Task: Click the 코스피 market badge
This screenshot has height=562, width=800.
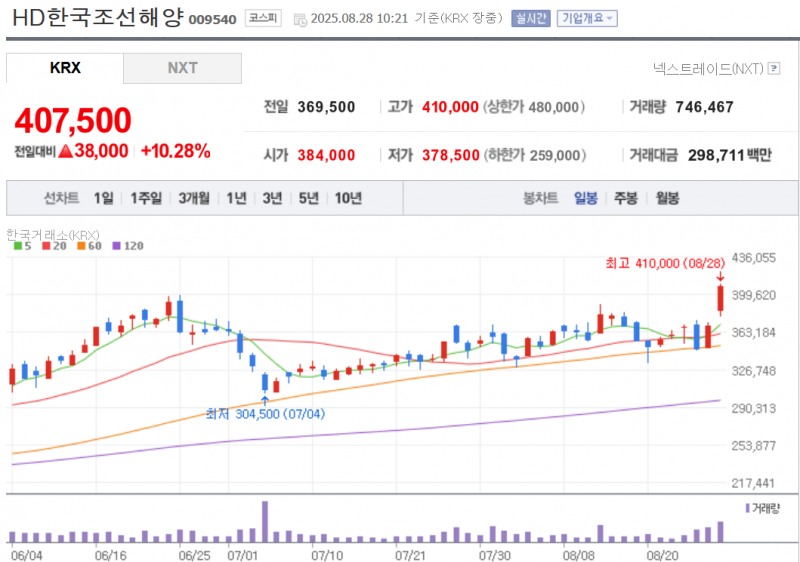Action: (264, 18)
